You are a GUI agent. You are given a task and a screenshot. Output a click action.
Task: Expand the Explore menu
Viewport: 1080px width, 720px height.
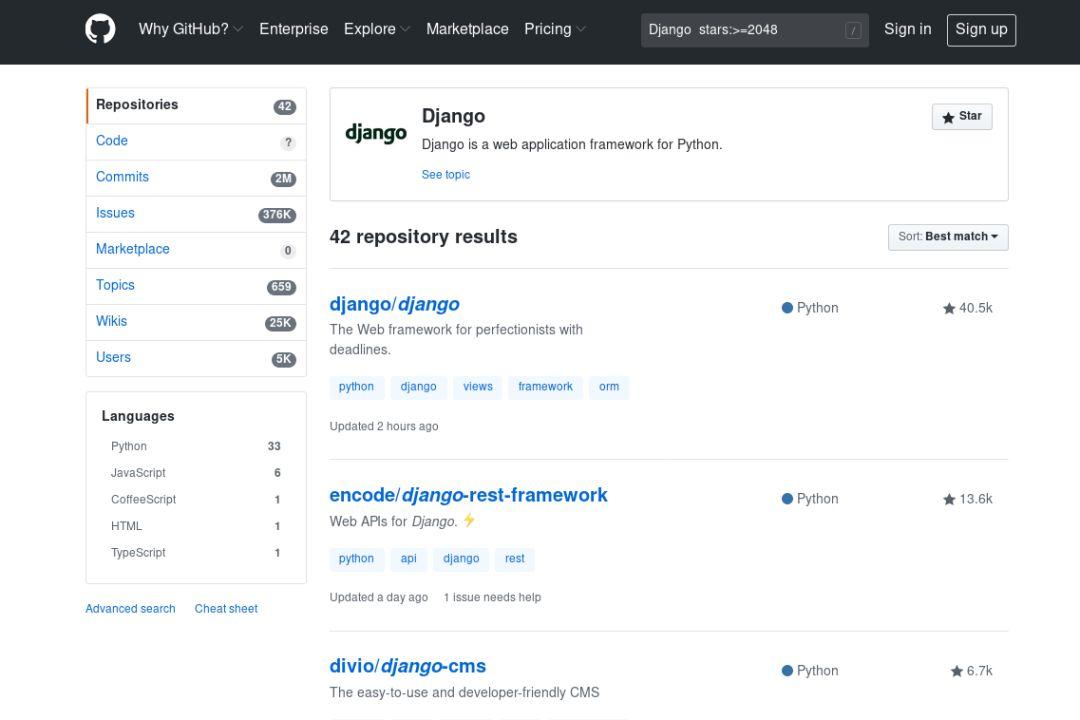[377, 29]
